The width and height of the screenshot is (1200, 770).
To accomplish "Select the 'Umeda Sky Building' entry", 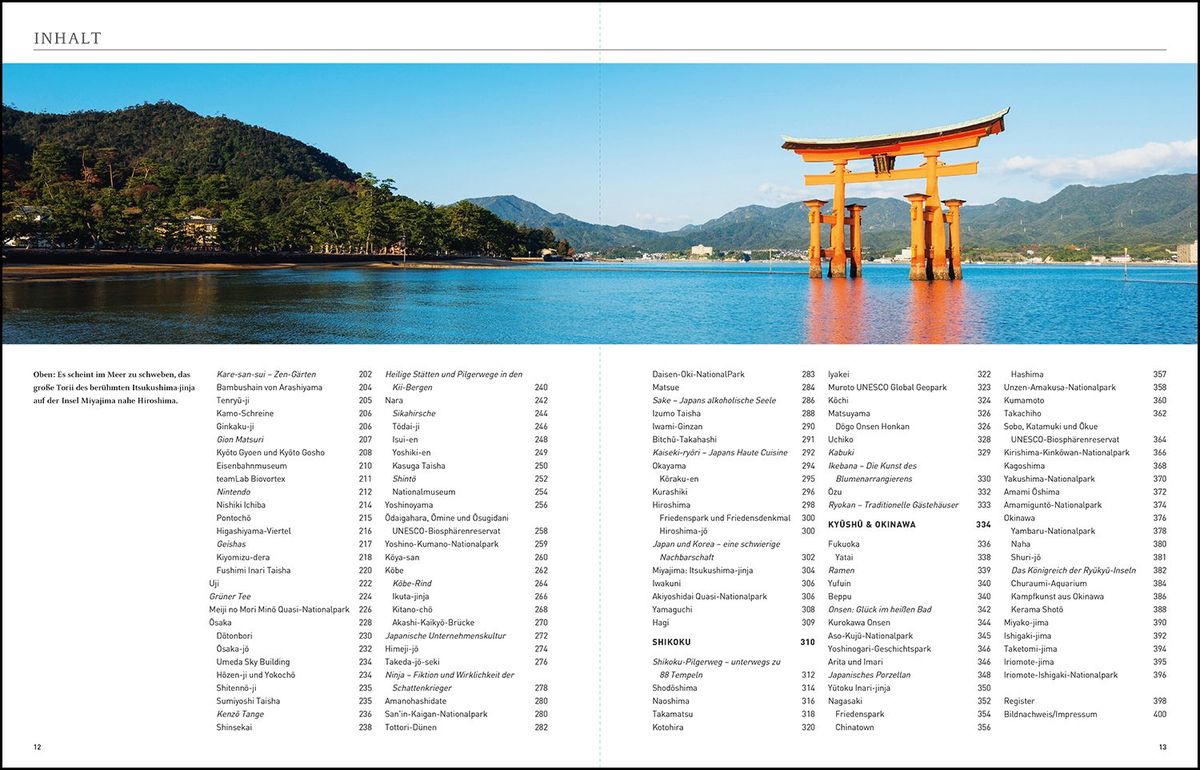I will point(253,661).
